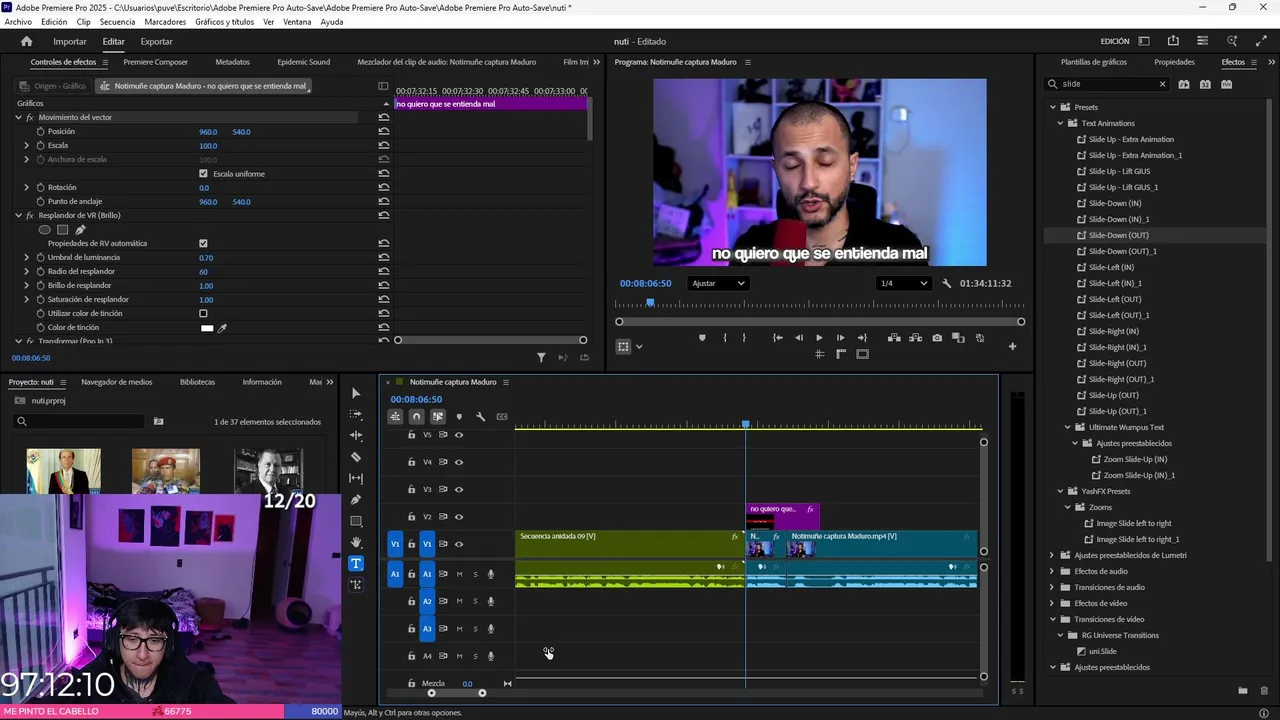
Task: Enable Utilizar color de tinción checkbox
Action: click(203, 314)
